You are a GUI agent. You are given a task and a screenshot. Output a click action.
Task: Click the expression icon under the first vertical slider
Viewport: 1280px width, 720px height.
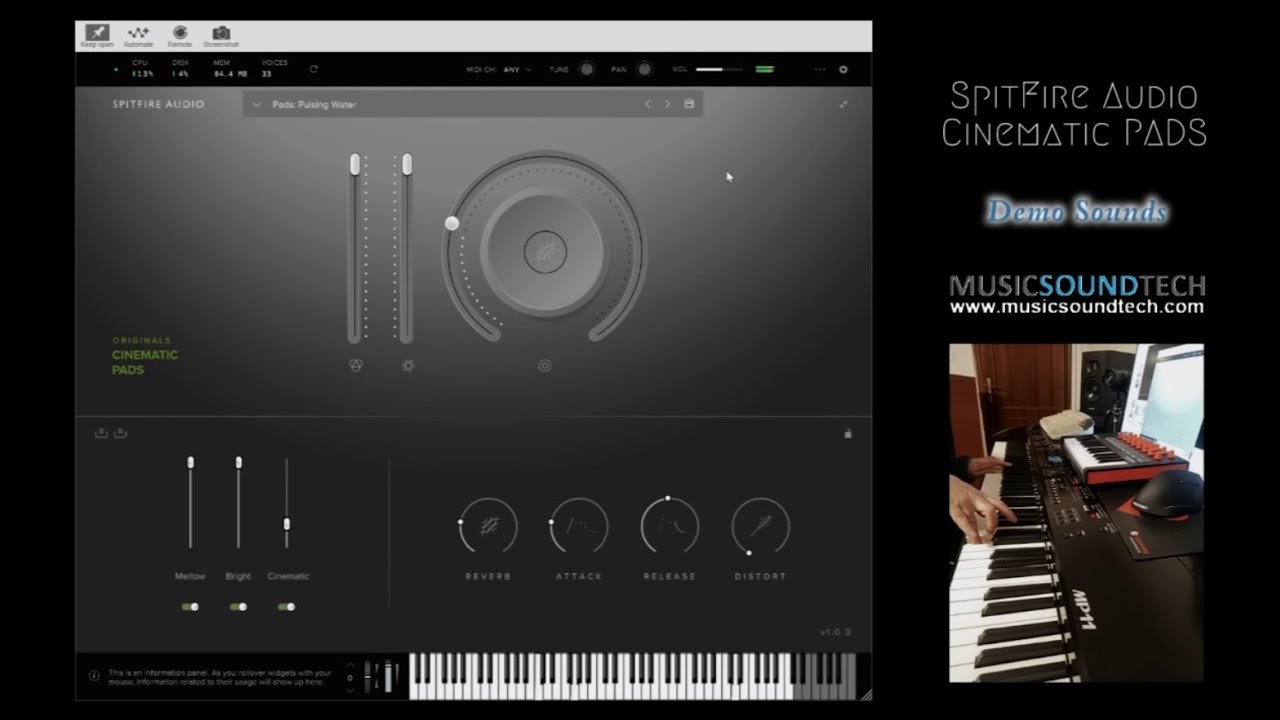pos(355,366)
